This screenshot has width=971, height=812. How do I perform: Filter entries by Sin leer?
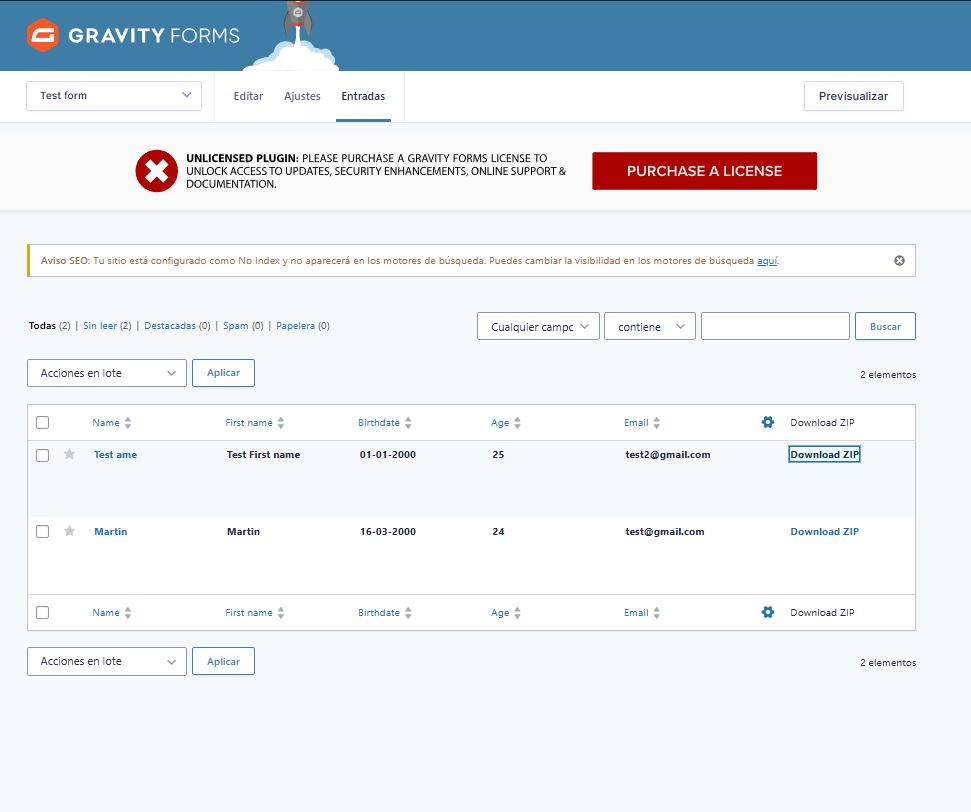[100, 326]
